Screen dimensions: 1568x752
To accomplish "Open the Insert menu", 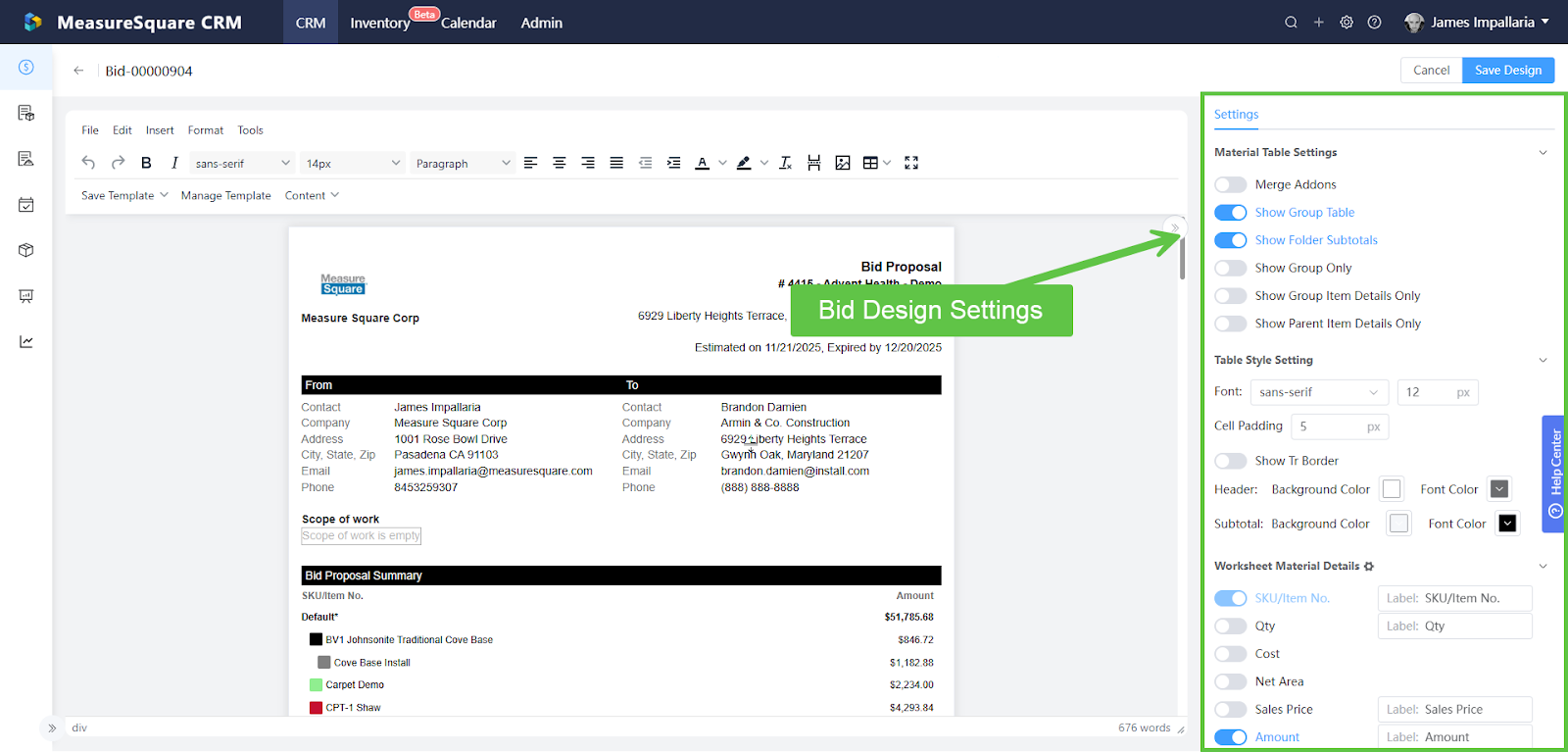I will pos(160,130).
